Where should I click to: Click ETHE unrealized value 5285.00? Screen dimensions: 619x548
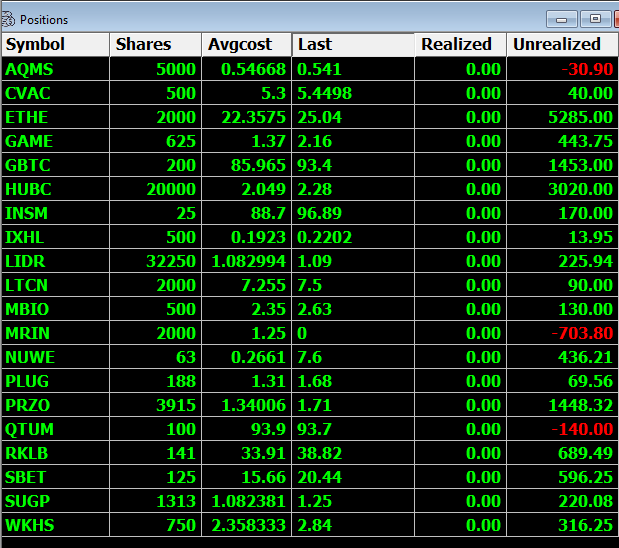581,117
